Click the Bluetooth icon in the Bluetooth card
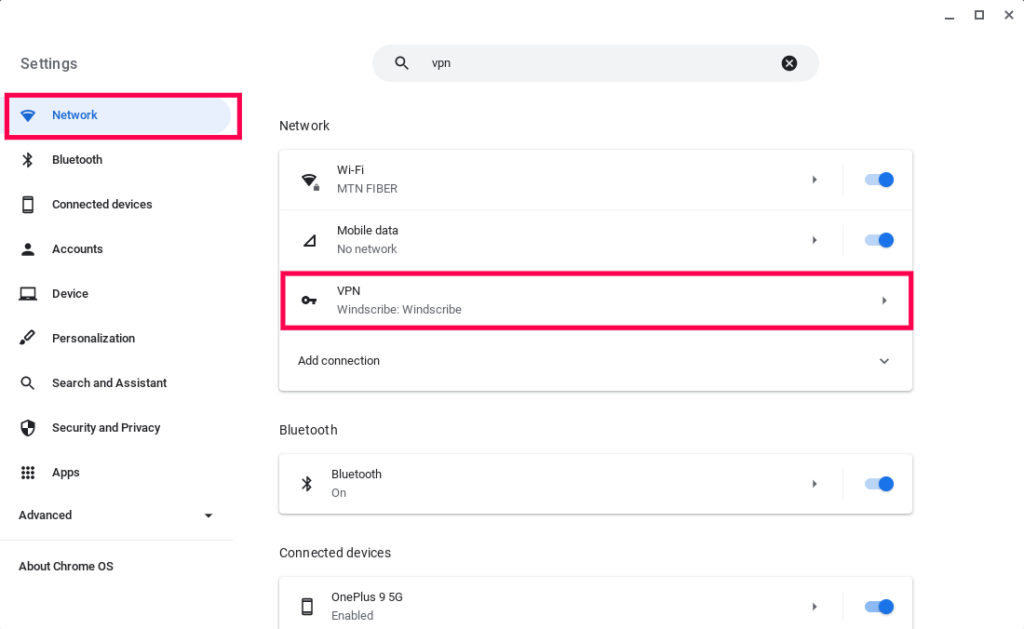This screenshot has height=629, width=1024. (307, 484)
